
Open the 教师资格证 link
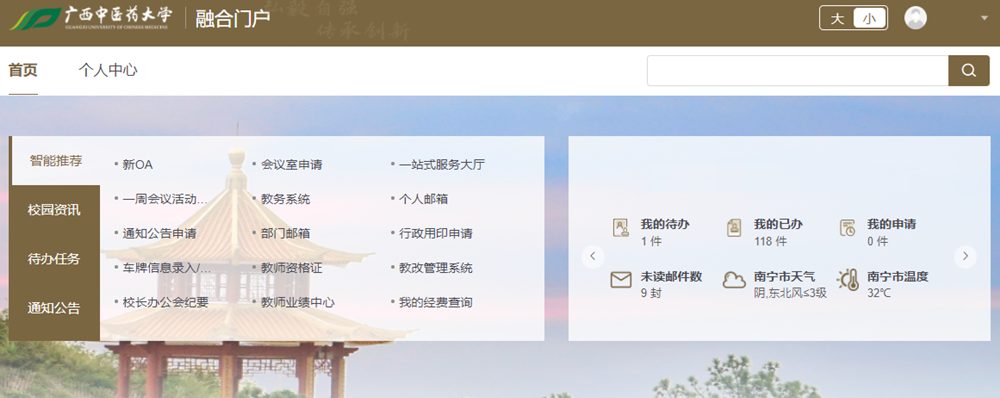pos(291,268)
